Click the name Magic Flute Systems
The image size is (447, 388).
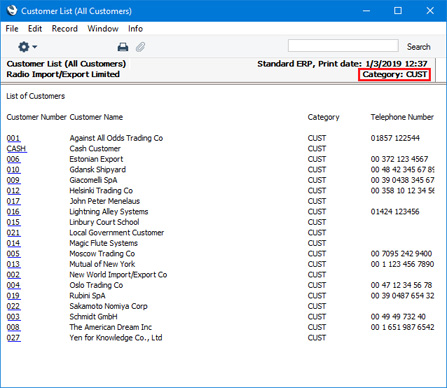coord(103,243)
